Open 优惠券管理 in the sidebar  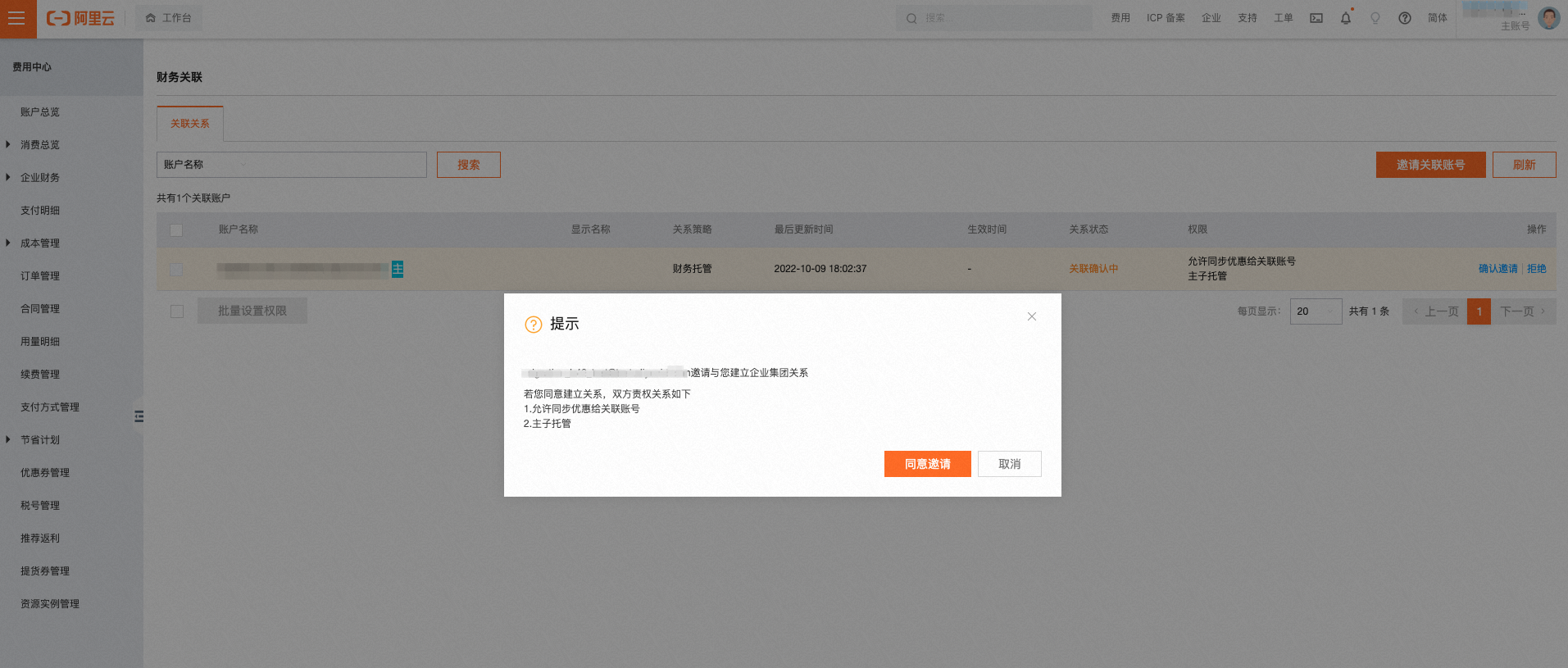(45, 473)
